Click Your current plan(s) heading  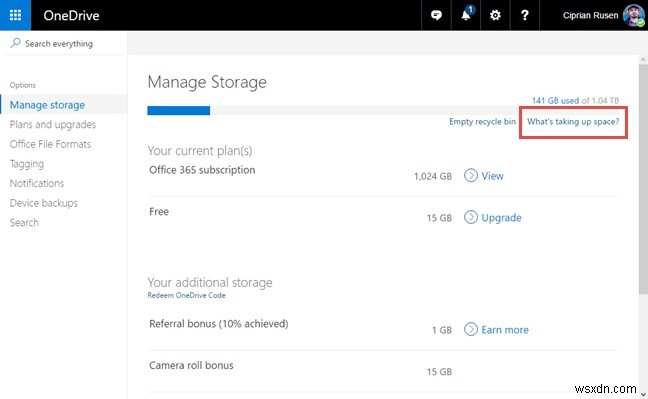(200, 151)
